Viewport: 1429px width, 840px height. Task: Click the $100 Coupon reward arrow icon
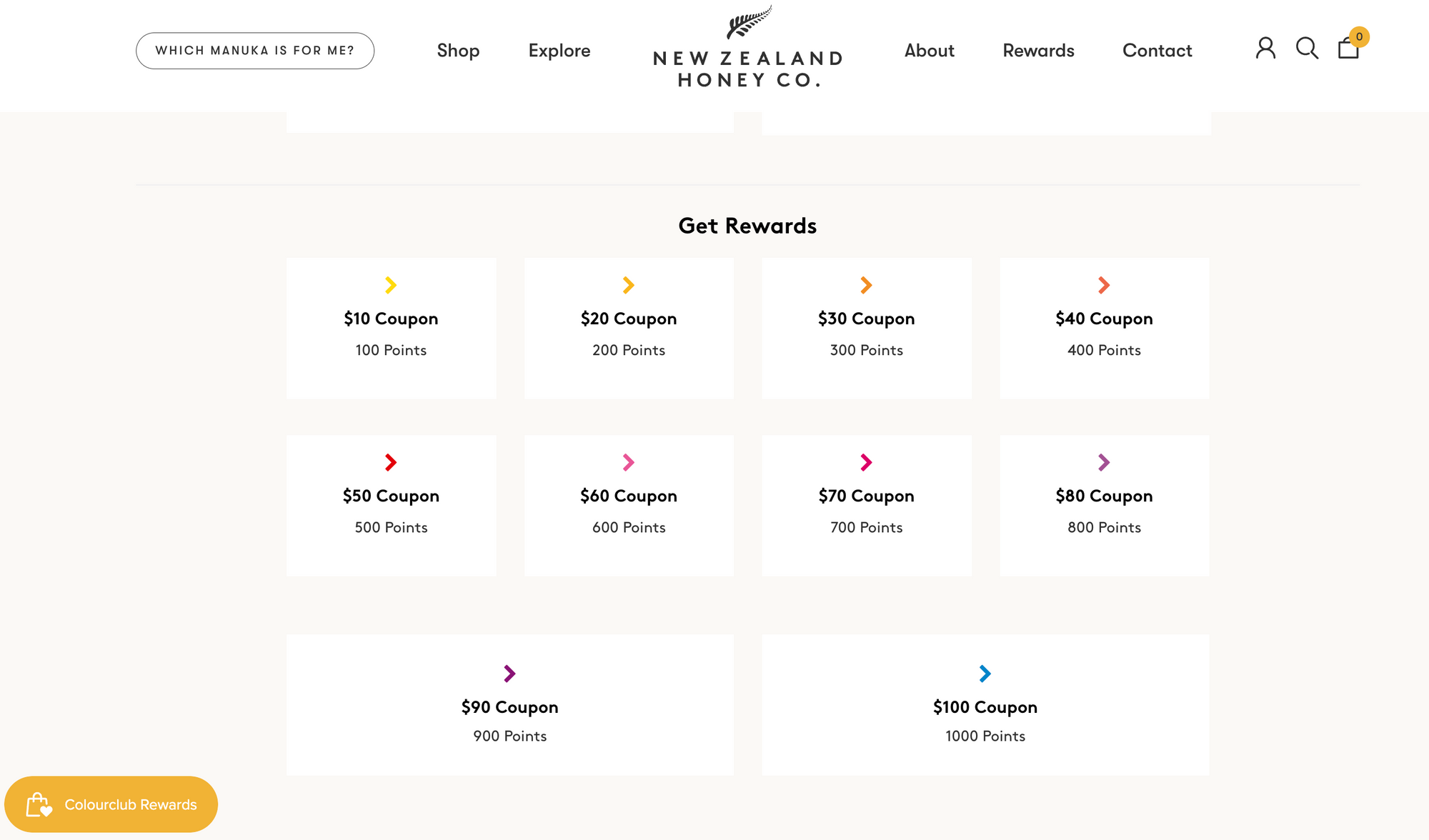tap(985, 673)
